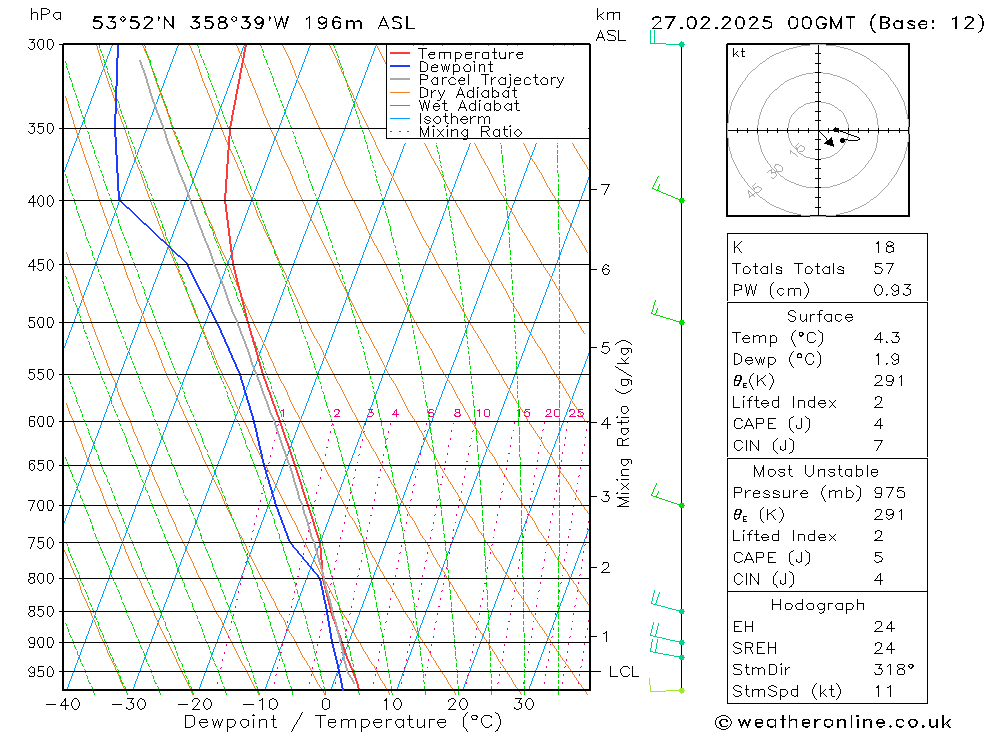Click the Most Unstable table header

coord(816,471)
